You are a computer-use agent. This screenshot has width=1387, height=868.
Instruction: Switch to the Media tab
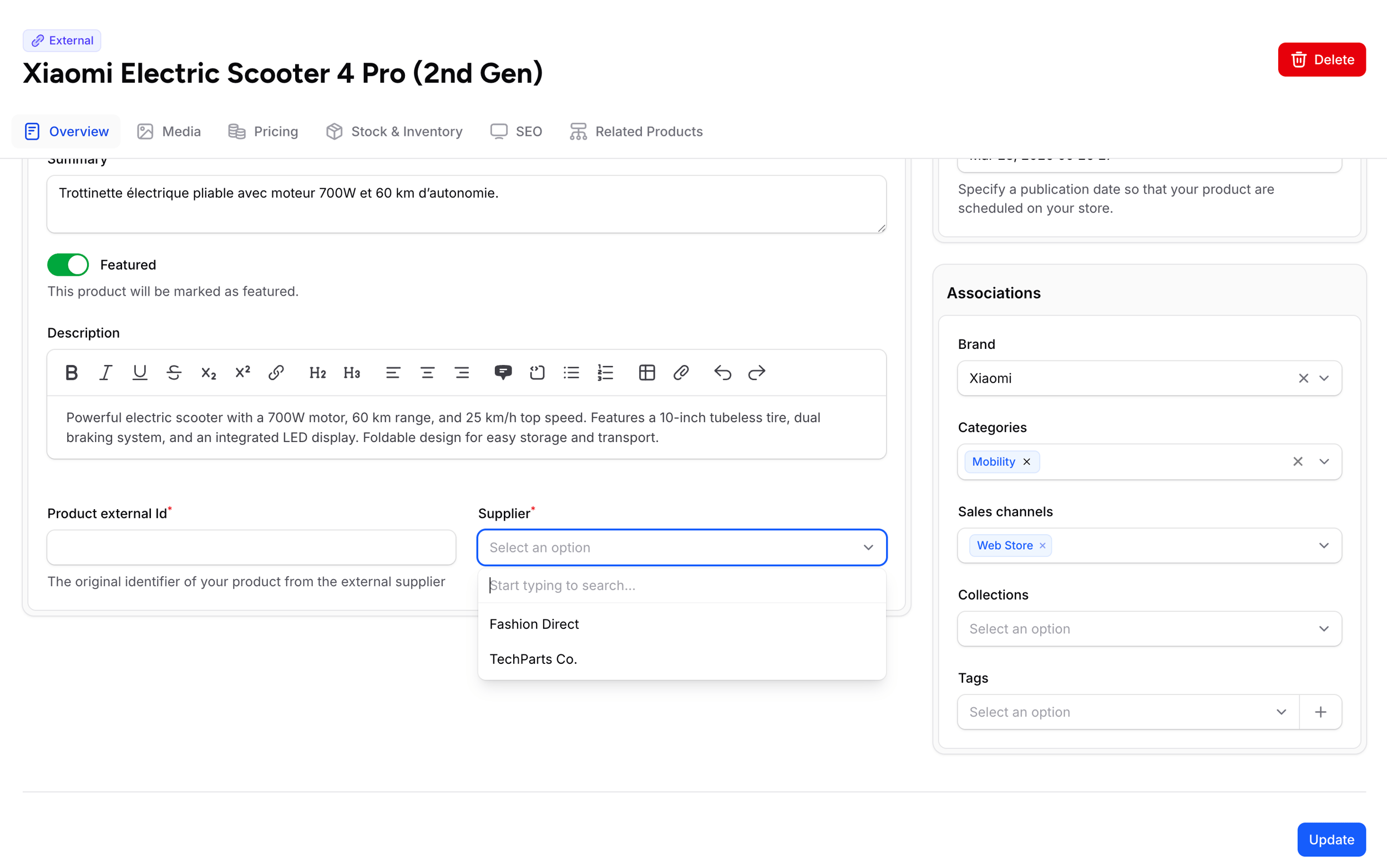click(x=169, y=131)
